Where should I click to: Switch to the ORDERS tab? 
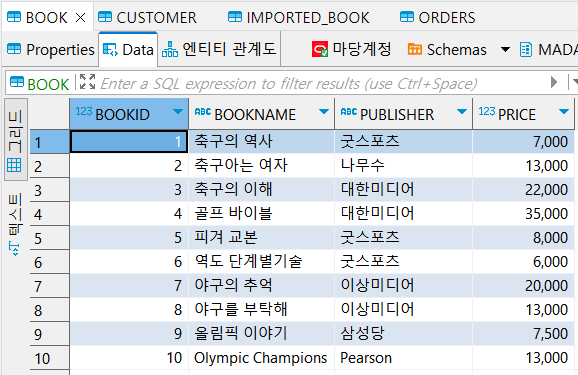coord(438,17)
